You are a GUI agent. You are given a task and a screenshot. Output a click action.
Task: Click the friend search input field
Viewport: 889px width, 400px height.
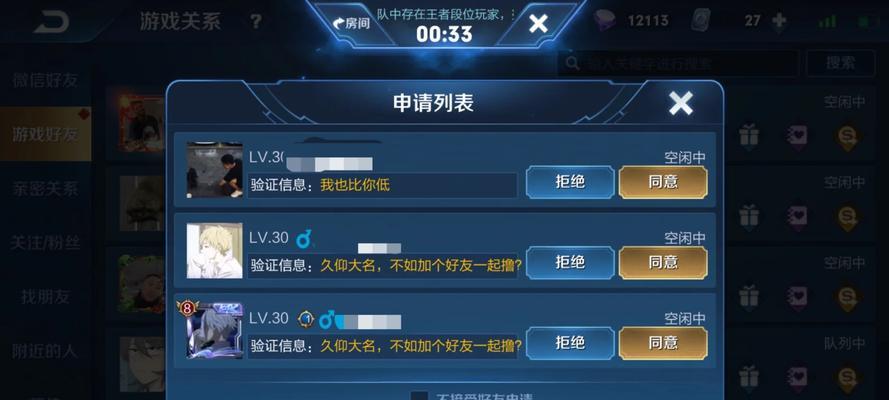pos(678,63)
